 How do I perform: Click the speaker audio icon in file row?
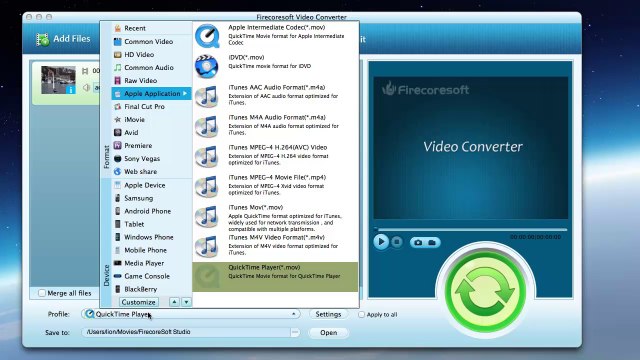(86, 87)
